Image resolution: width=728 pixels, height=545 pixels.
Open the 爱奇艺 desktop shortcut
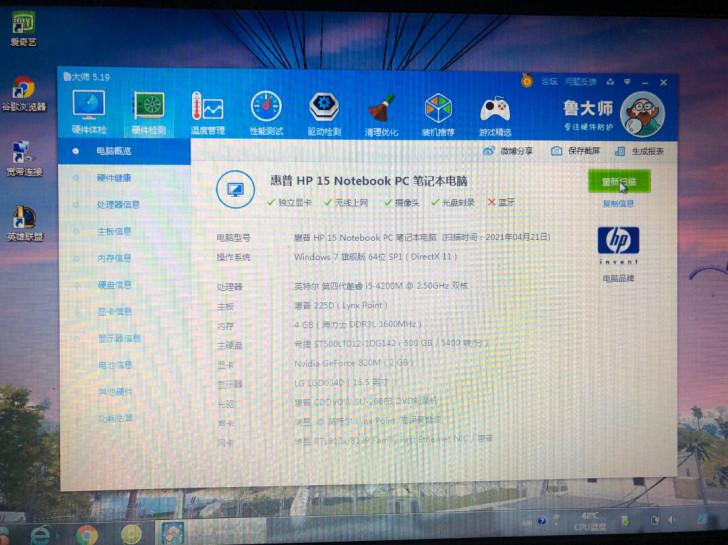pyautogui.click(x=23, y=29)
